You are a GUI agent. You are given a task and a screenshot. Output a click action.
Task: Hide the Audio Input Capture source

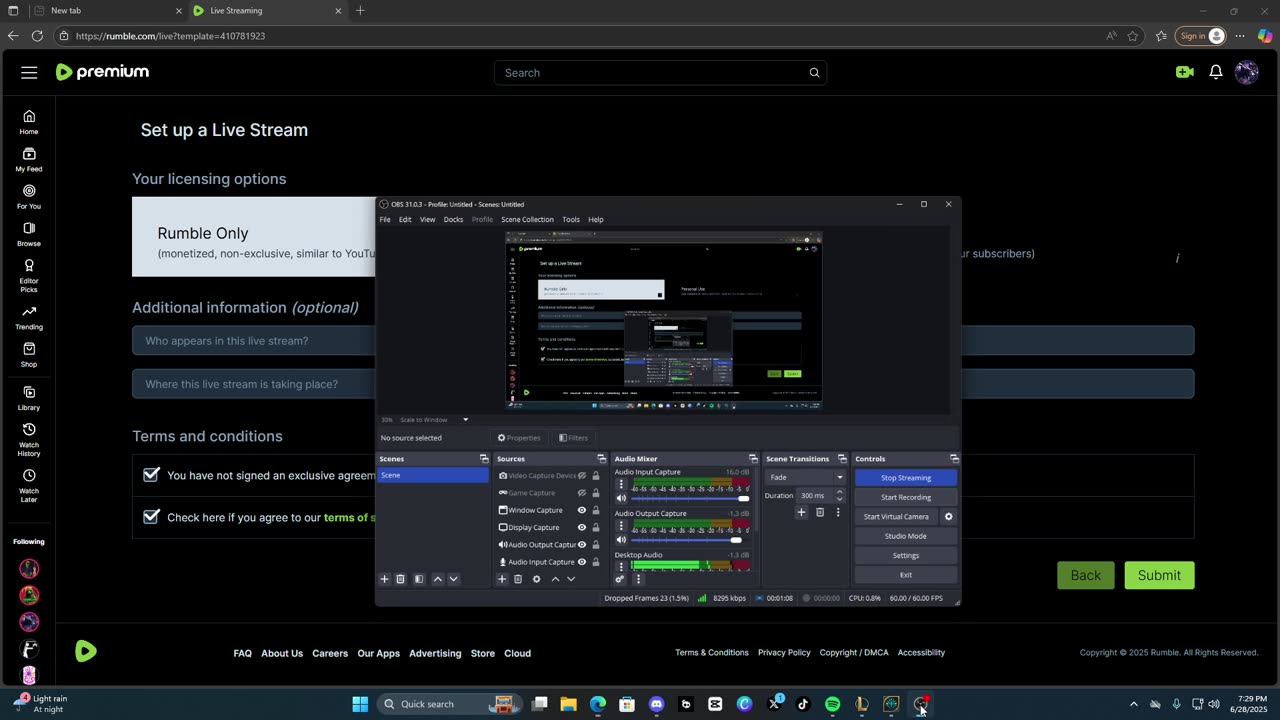point(582,562)
